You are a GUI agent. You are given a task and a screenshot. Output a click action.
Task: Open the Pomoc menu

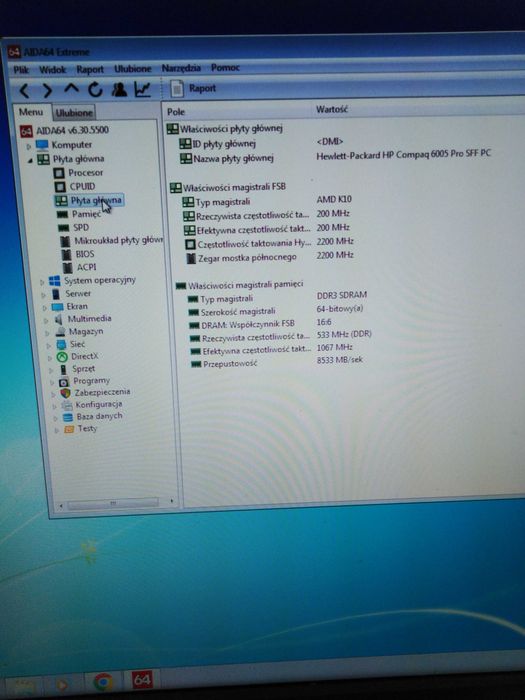tap(225, 67)
